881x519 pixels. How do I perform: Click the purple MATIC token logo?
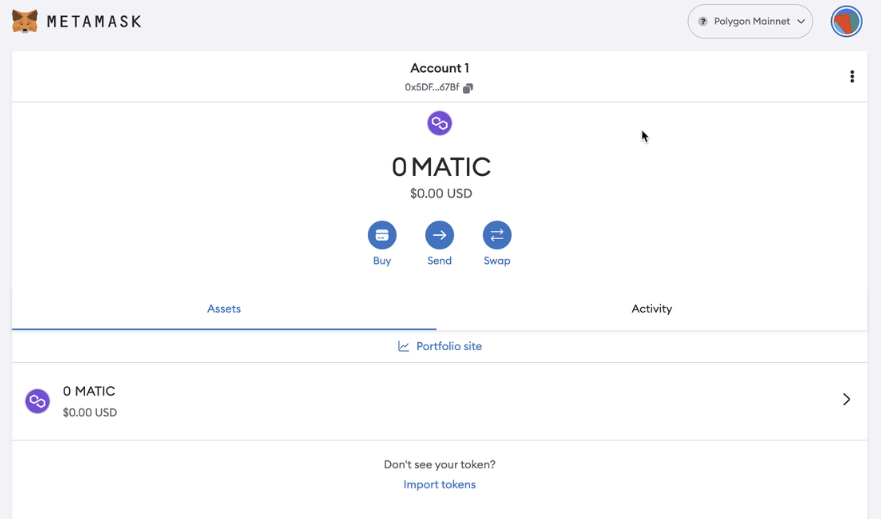coord(440,123)
